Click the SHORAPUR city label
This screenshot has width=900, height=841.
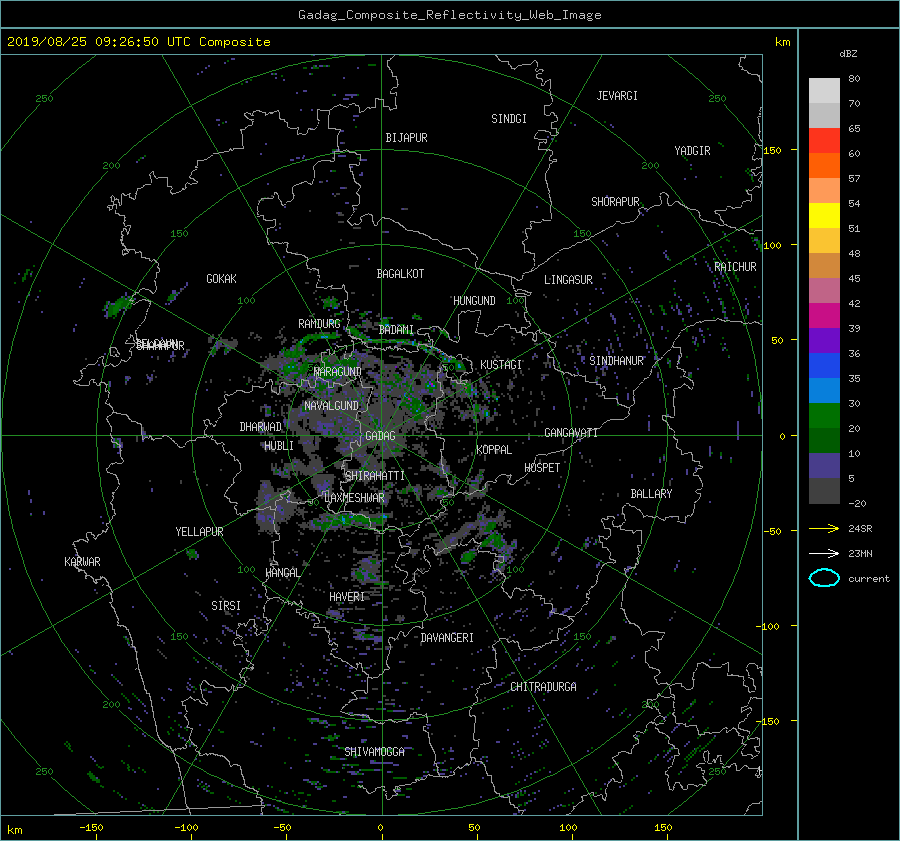point(615,202)
